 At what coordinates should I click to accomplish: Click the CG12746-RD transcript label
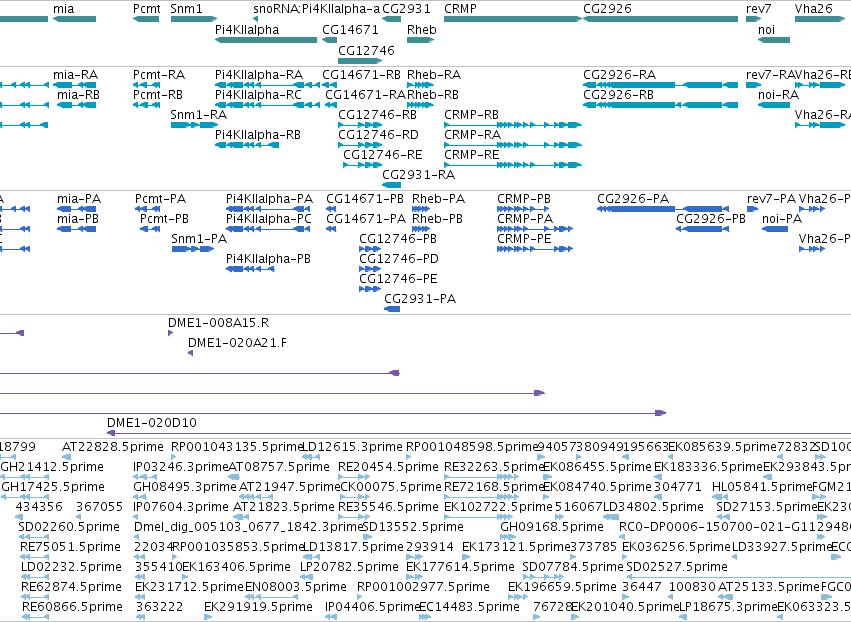378,135
